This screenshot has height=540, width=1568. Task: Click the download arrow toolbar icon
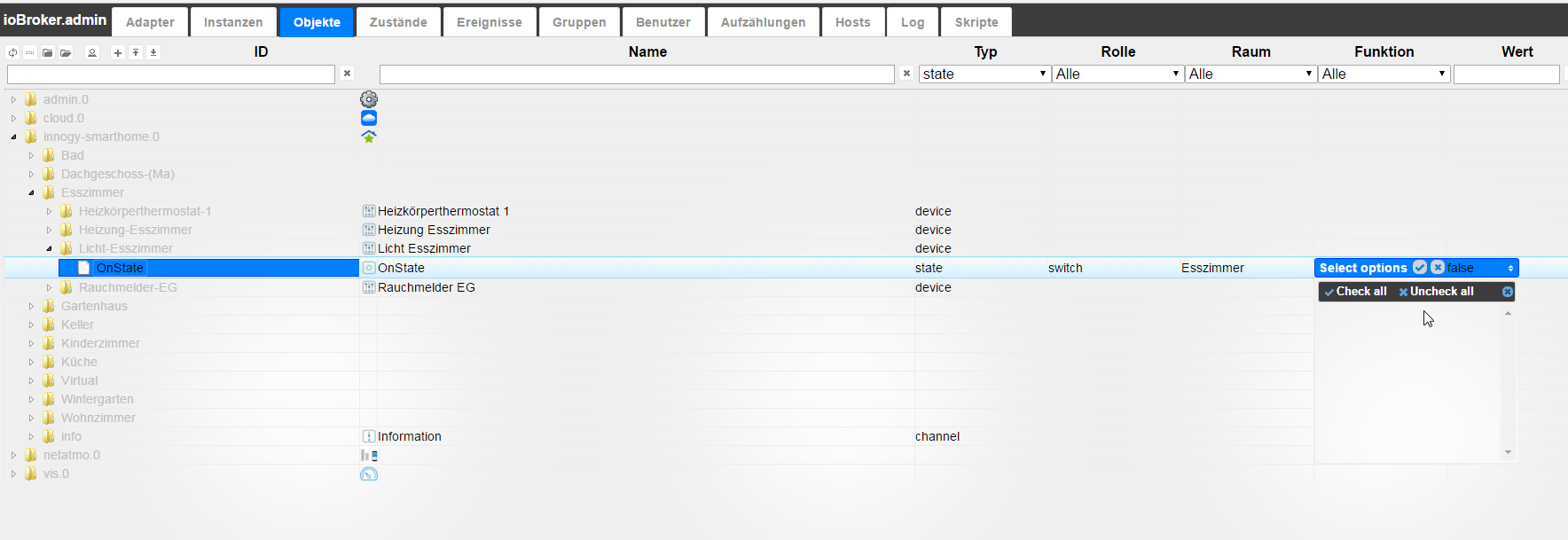click(x=153, y=52)
